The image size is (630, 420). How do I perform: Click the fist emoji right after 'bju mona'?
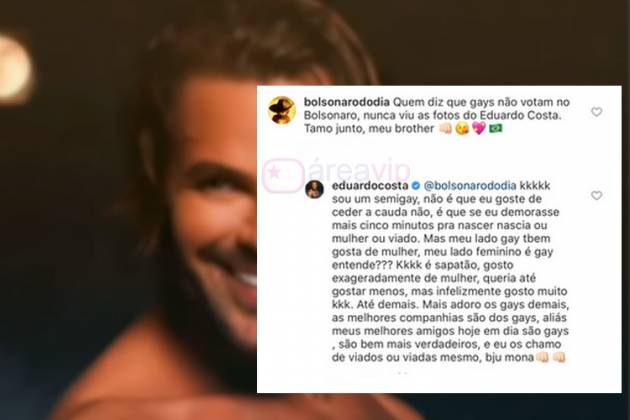coord(542,357)
